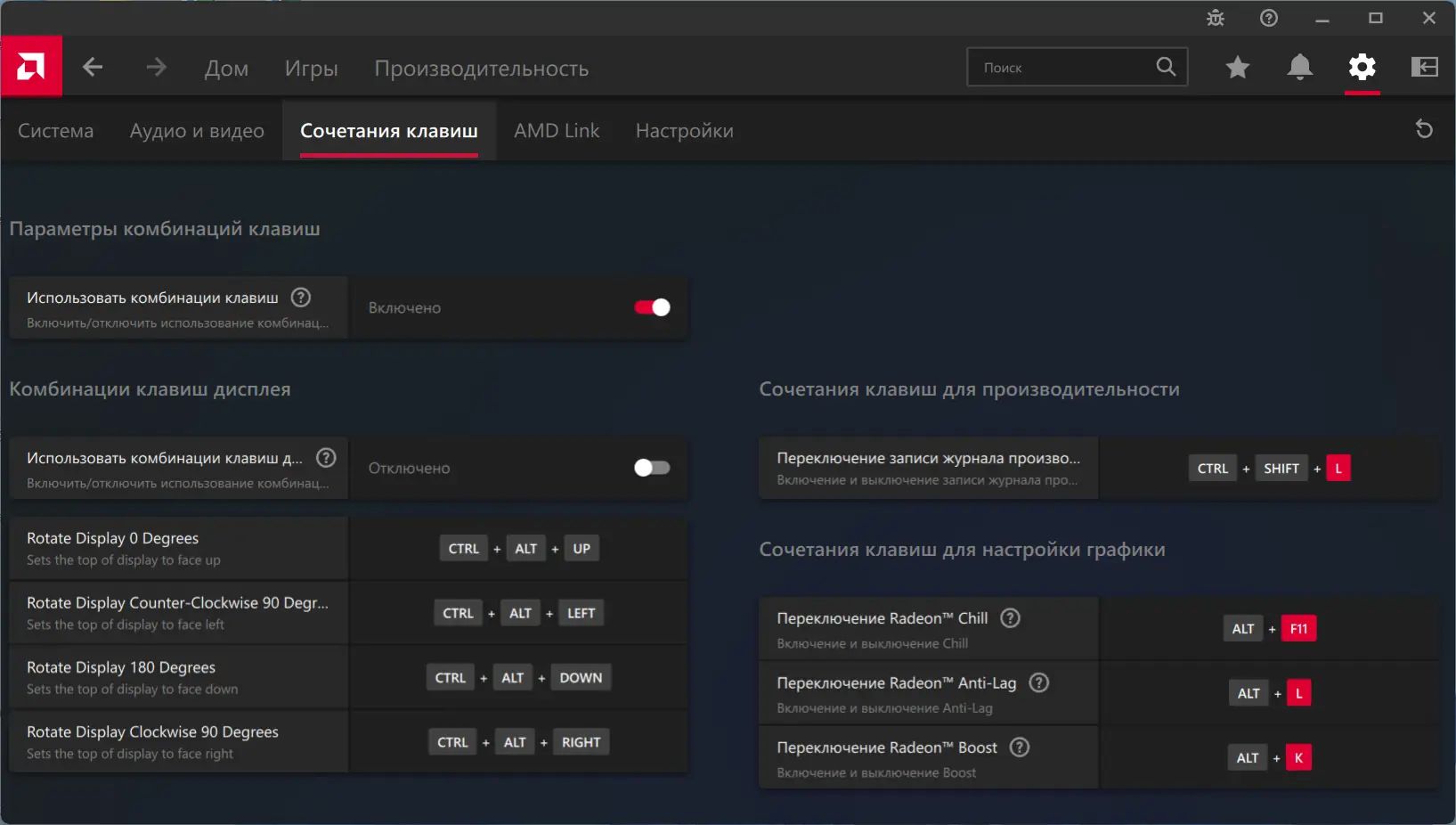Switch to the Аудио и видео tab
The image size is (1456, 825).
pos(197,131)
